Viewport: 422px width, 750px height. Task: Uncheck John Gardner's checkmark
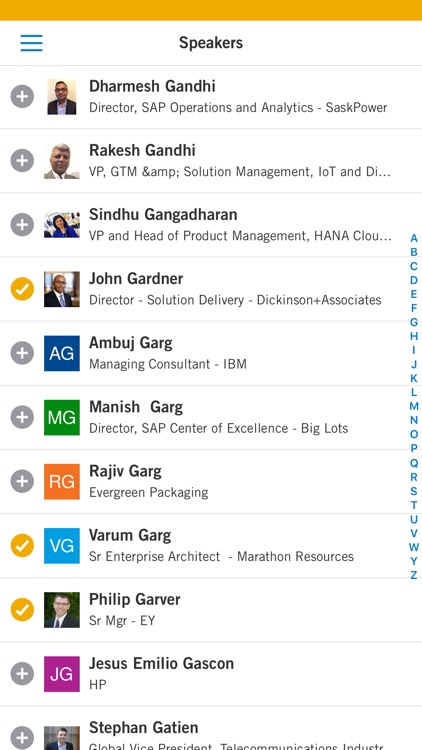[22, 289]
